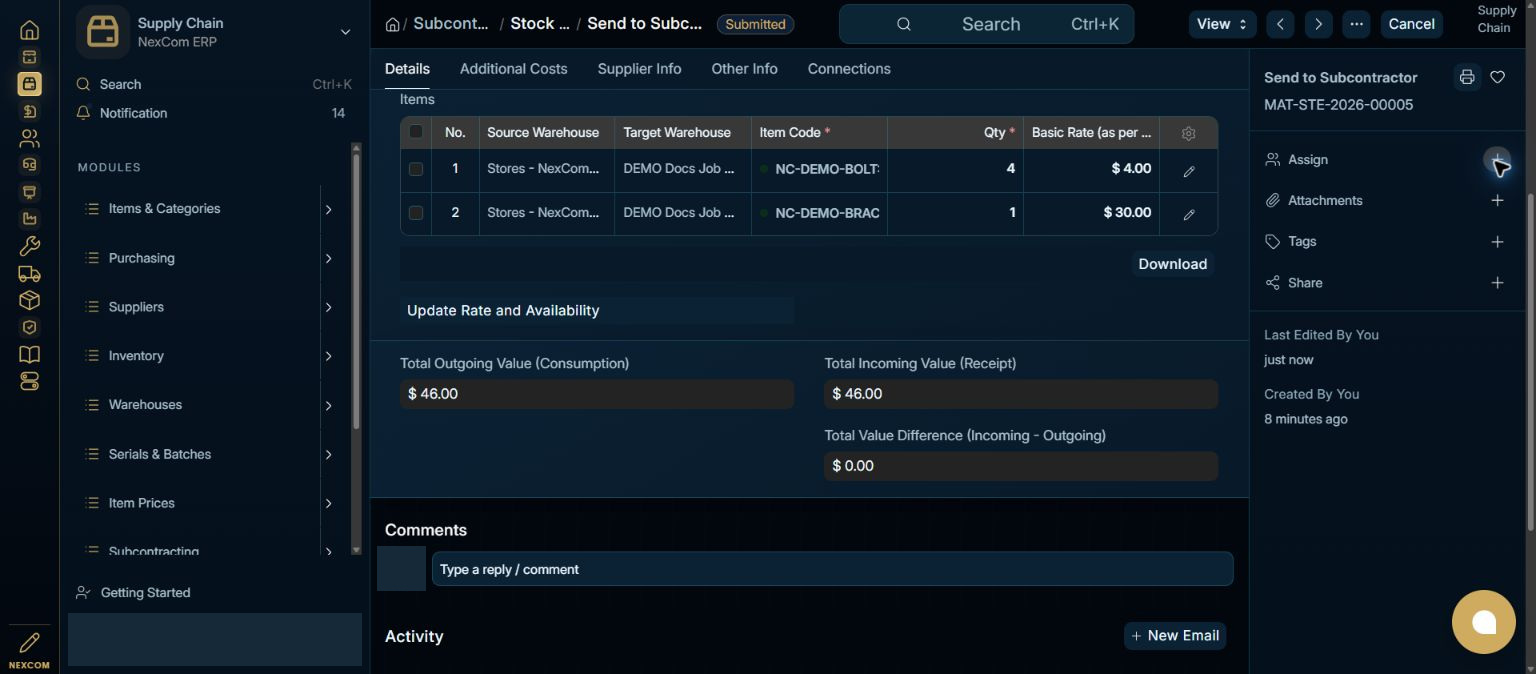Click the Submitted status badge
This screenshot has width=1536, height=674.
pos(755,24)
